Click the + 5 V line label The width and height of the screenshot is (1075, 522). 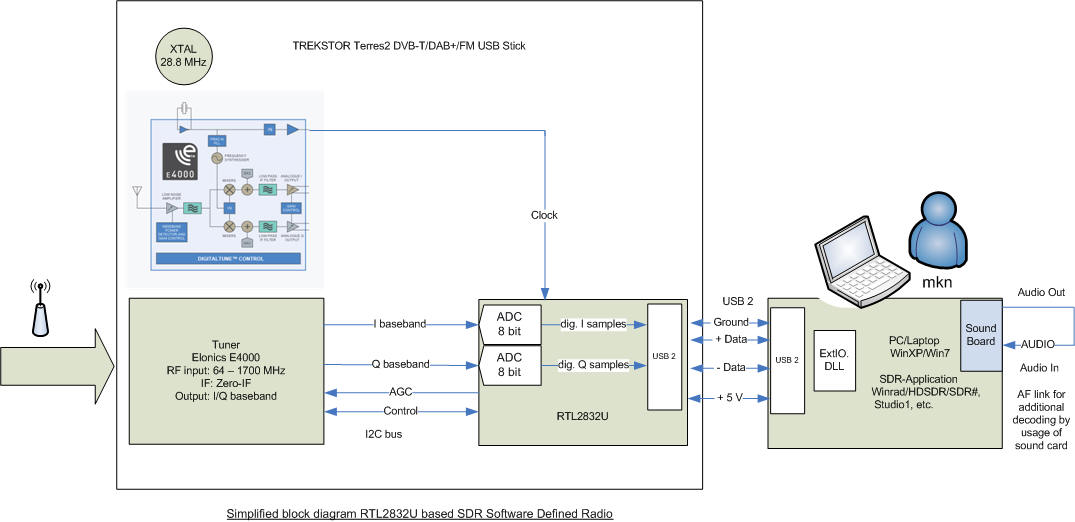[730, 397]
